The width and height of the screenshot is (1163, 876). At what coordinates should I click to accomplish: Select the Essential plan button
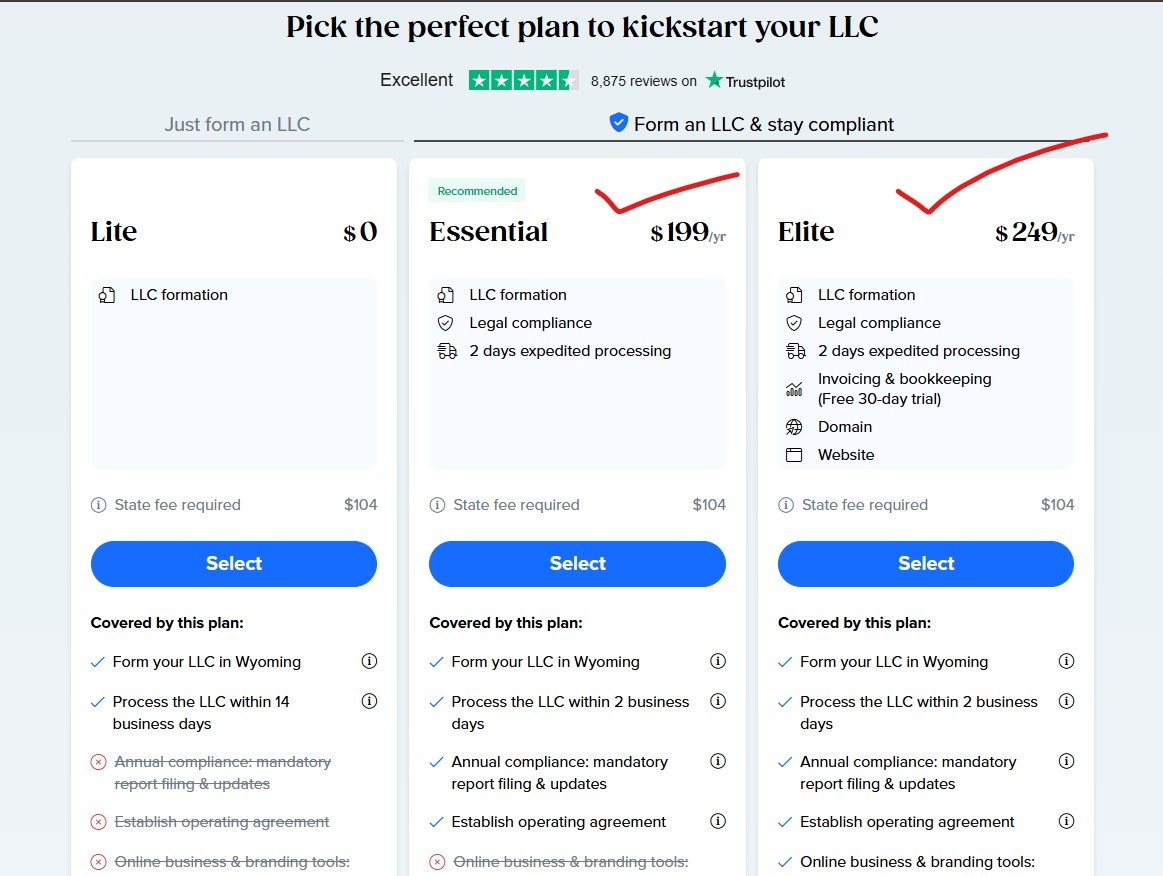click(577, 564)
